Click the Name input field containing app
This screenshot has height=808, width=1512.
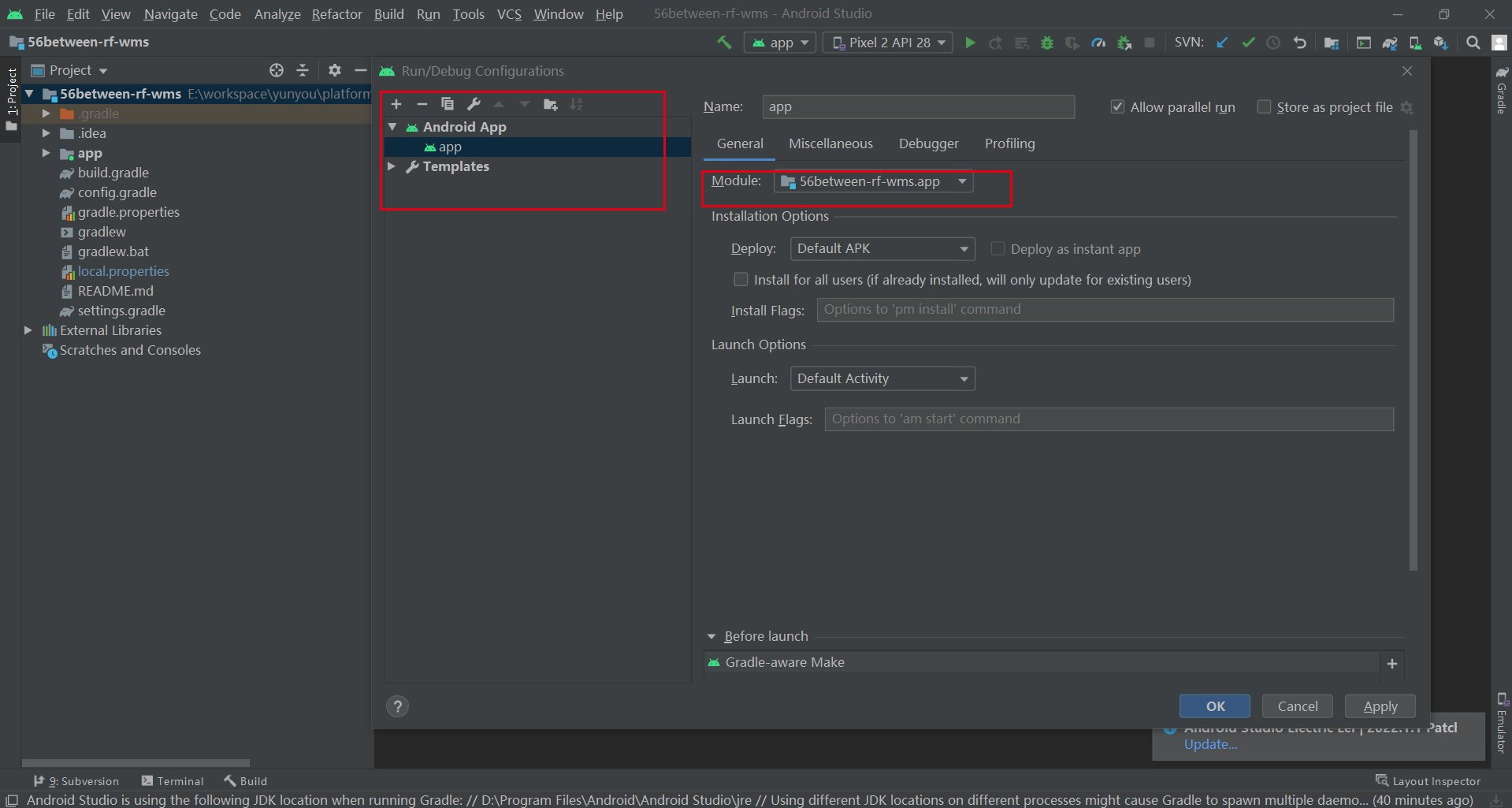coord(918,106)
